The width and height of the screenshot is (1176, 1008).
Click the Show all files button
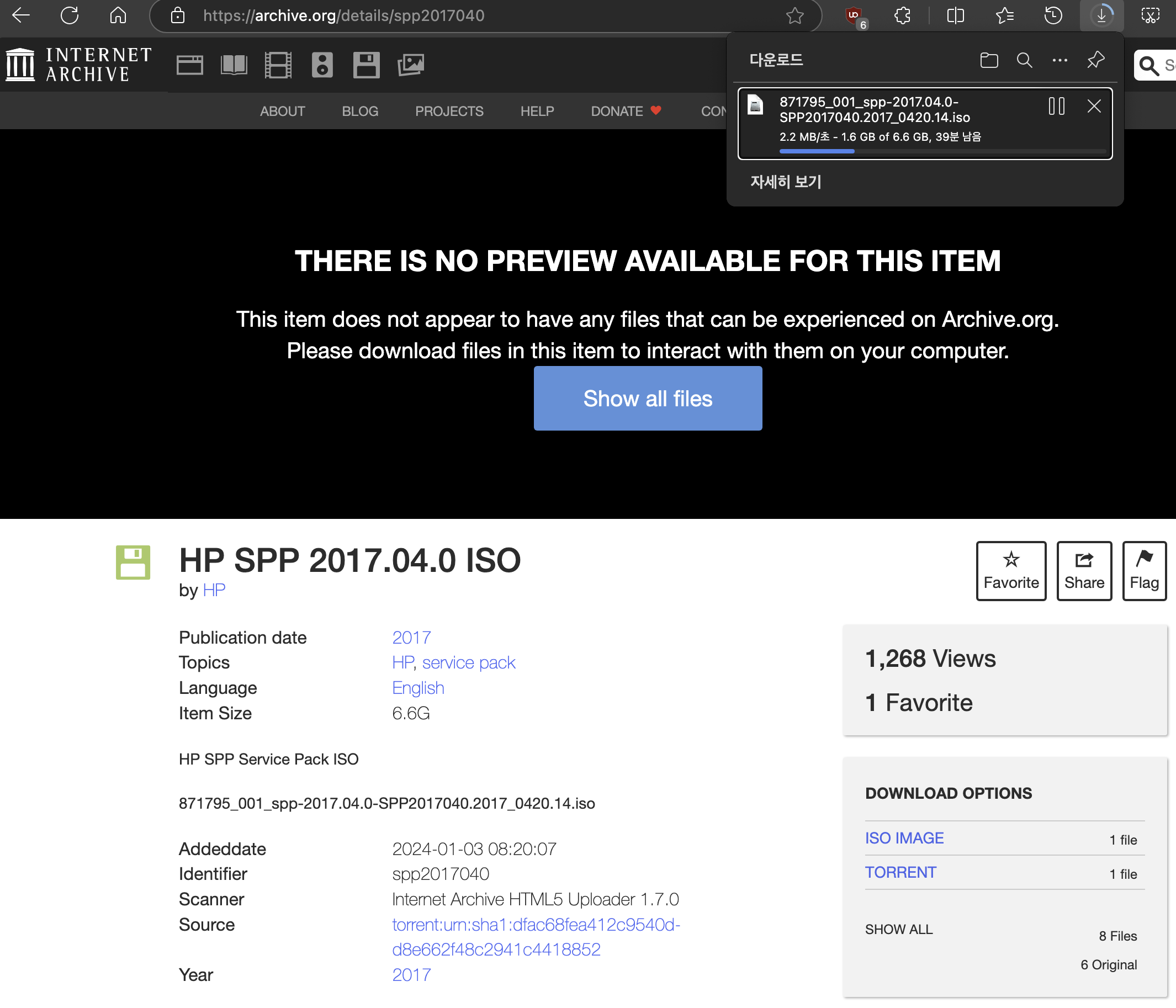[648, 399]
